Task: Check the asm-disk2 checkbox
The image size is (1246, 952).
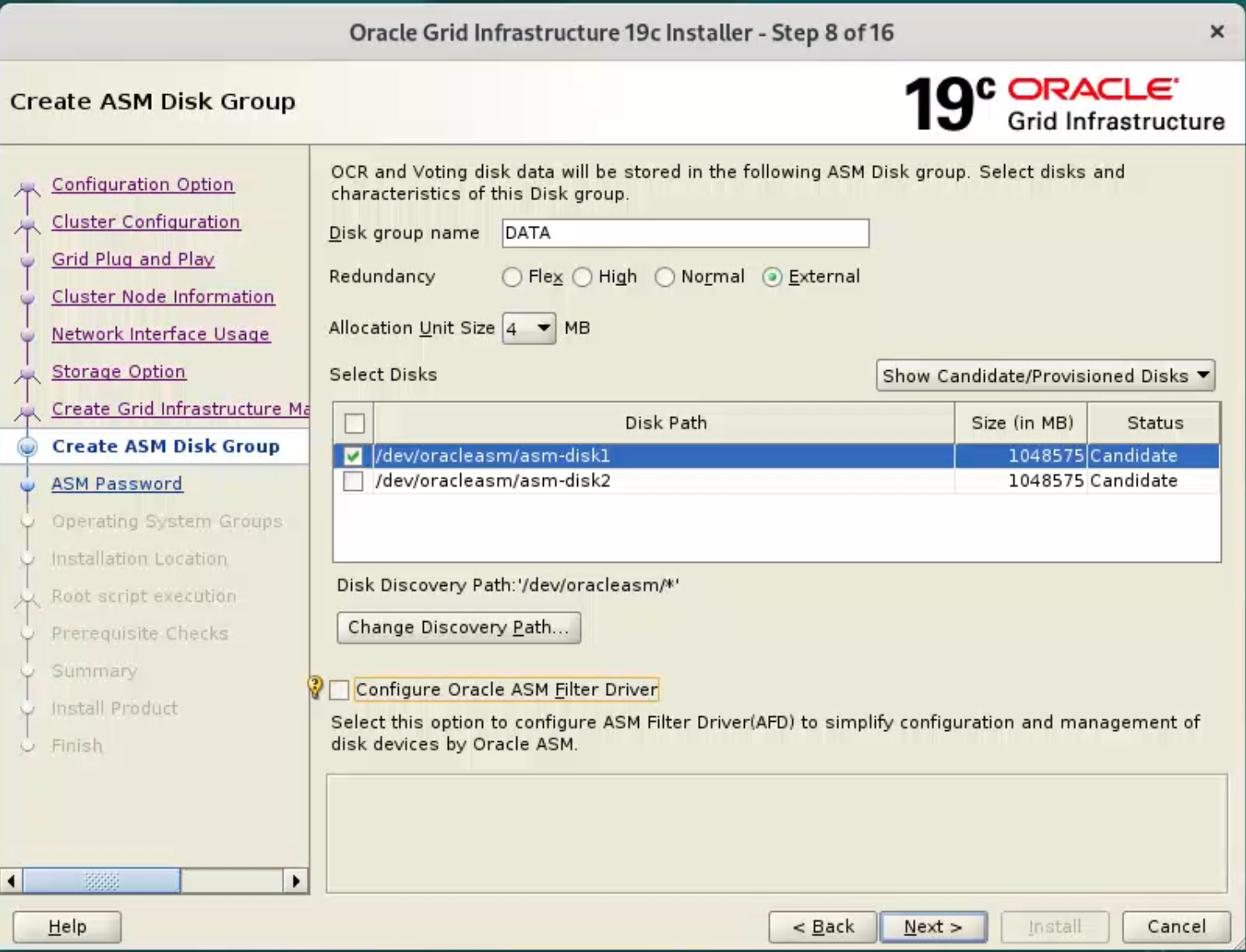Action: pos(353,481)
